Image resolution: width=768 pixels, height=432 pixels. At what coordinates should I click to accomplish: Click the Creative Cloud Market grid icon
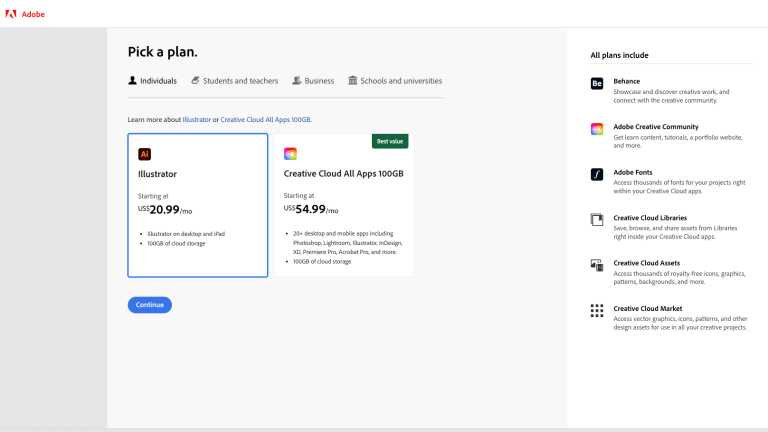pos(597,311)
